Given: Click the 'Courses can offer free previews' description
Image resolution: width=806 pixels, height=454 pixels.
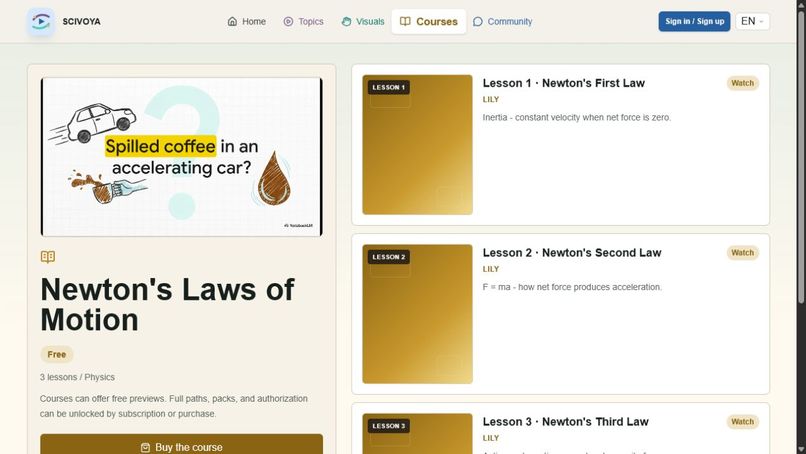Looking at the screenshot, I should [x=174, y=406].
